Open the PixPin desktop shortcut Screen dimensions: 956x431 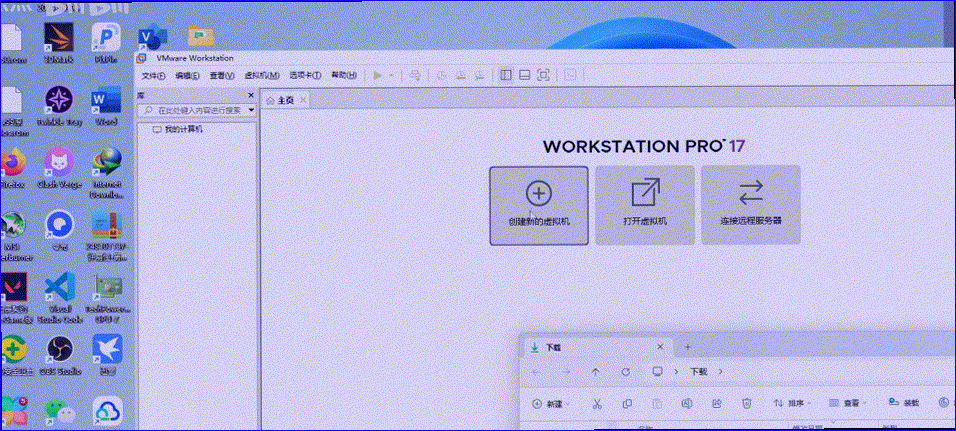[x=106, y=43]
